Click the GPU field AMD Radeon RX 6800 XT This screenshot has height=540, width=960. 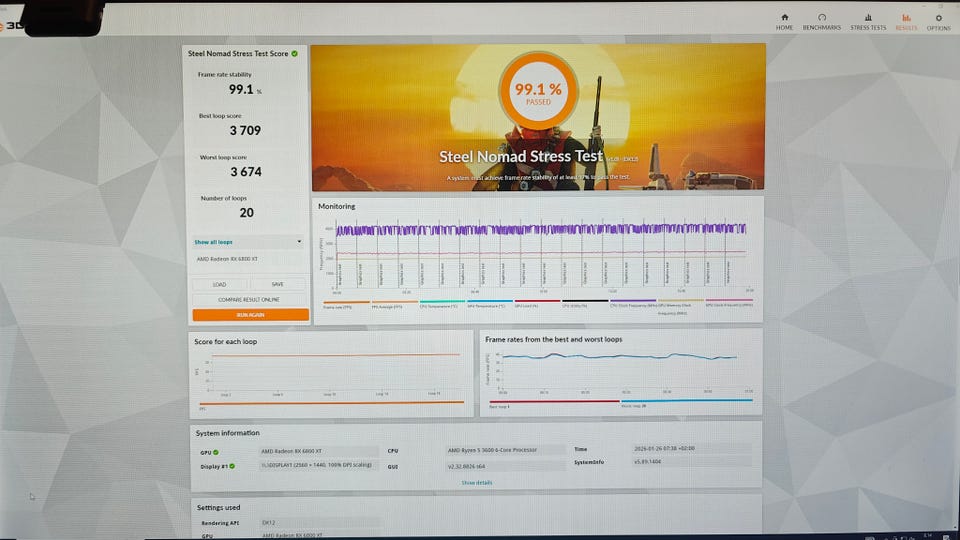point(318,451)
